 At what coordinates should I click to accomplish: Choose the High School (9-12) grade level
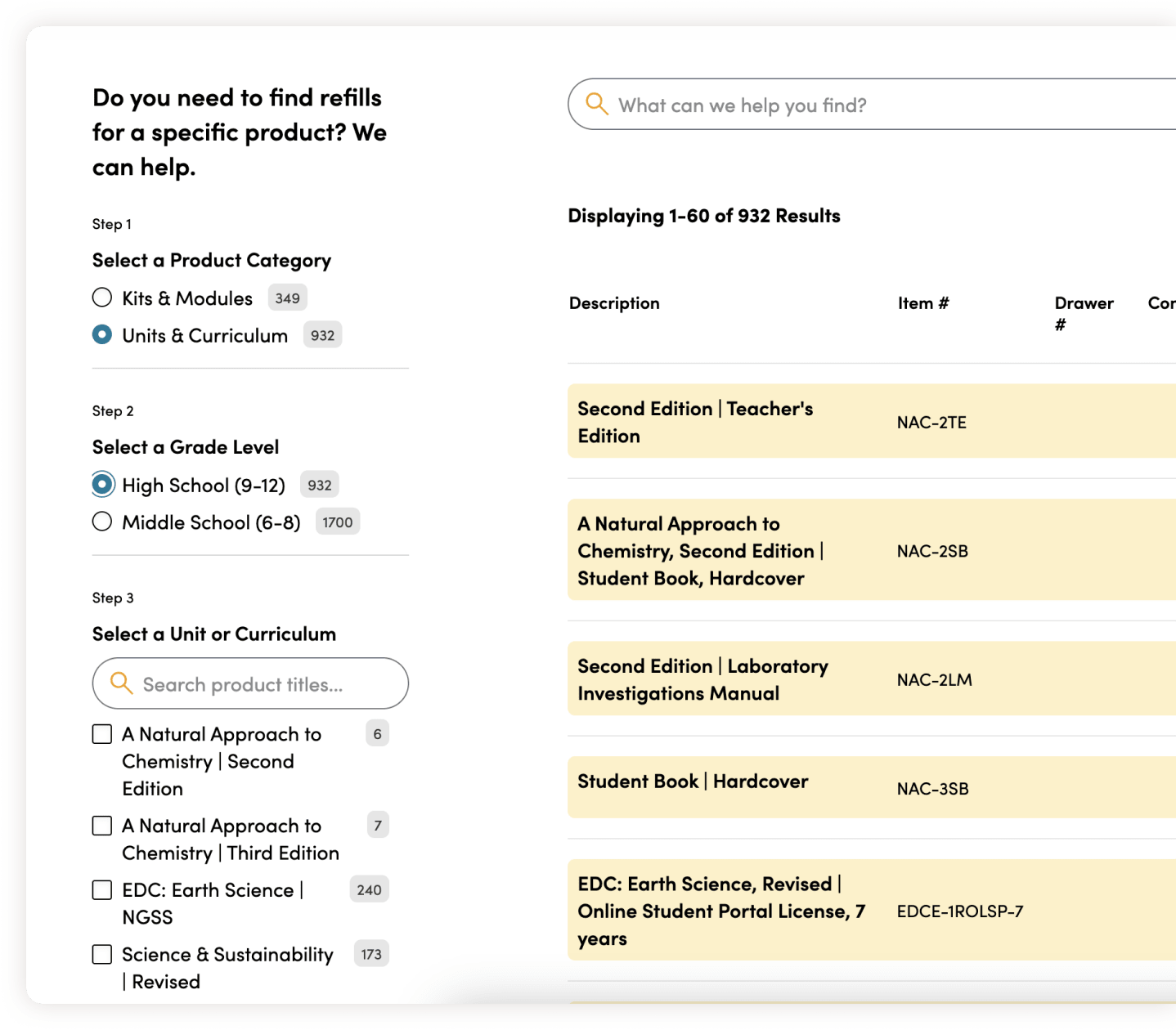tap(102, 485)
